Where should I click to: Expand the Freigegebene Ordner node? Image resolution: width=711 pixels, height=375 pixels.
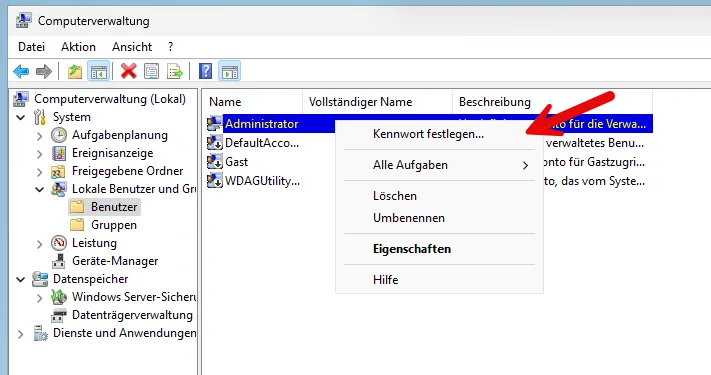(x=39, y=172)
